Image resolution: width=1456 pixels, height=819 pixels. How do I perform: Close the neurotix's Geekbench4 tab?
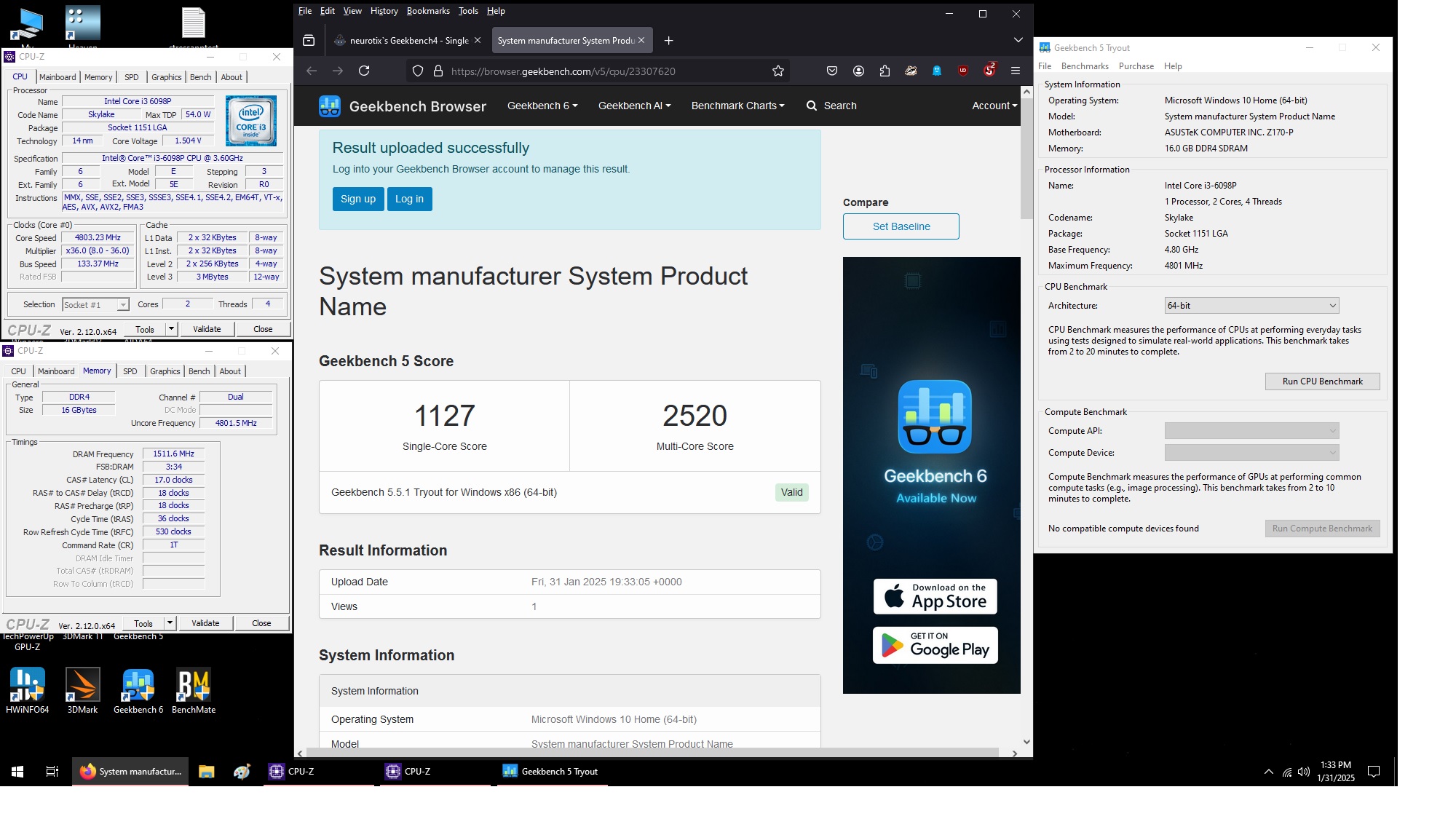pyautogui.click(x=478, y=40)
